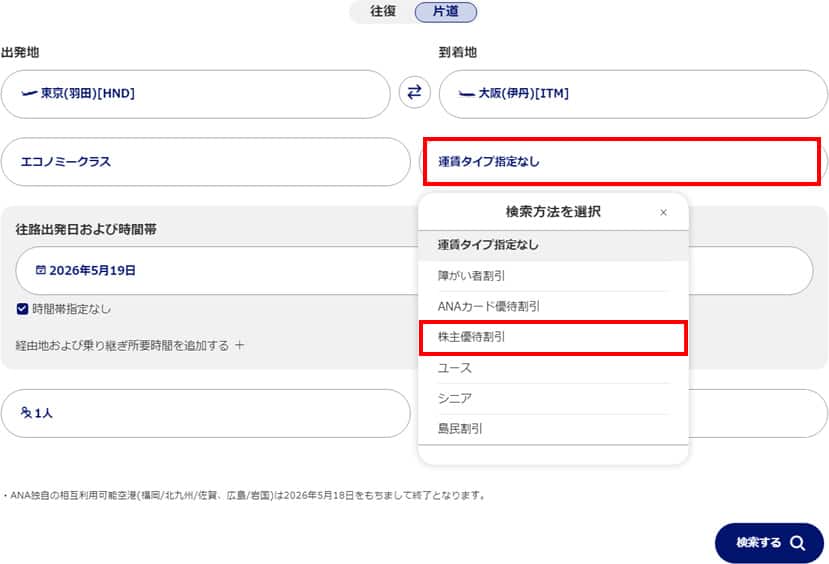Screen dimensions: 829x564
Task: Click the airplane icon in arrival field
Action: click(x=466, y=94)
